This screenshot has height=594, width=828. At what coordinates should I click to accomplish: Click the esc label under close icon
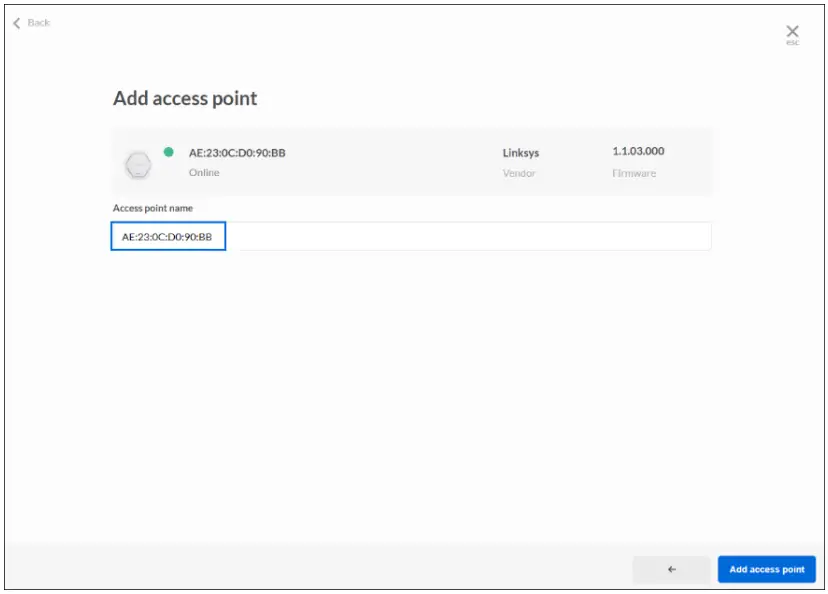tap(792, 43)
